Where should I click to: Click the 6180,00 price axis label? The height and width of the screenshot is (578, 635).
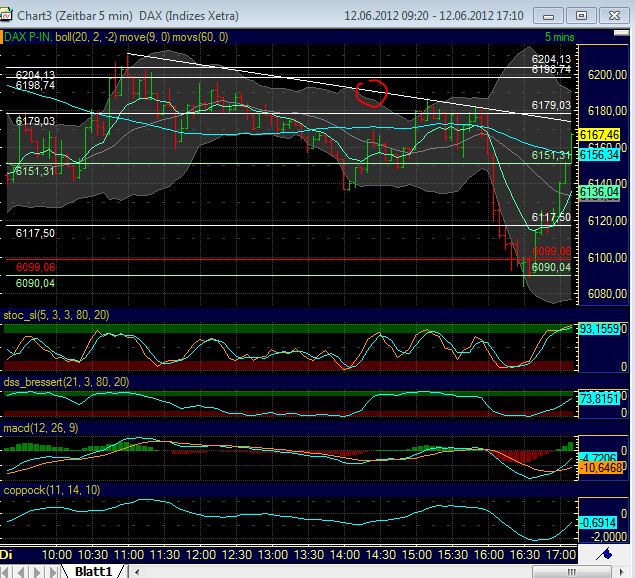(607, 111)
